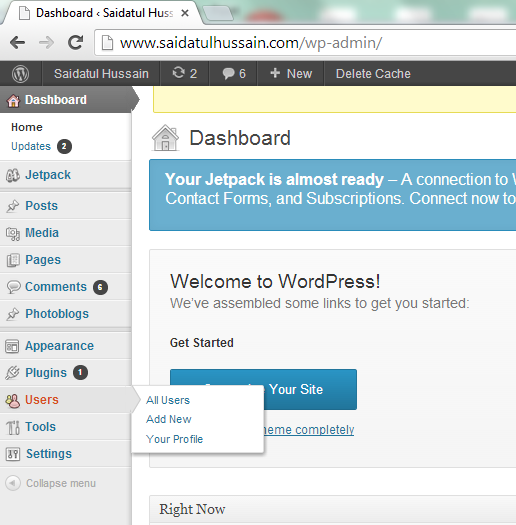
Task: Click the Plugins plug icon in sidebar
Action: 12,373
